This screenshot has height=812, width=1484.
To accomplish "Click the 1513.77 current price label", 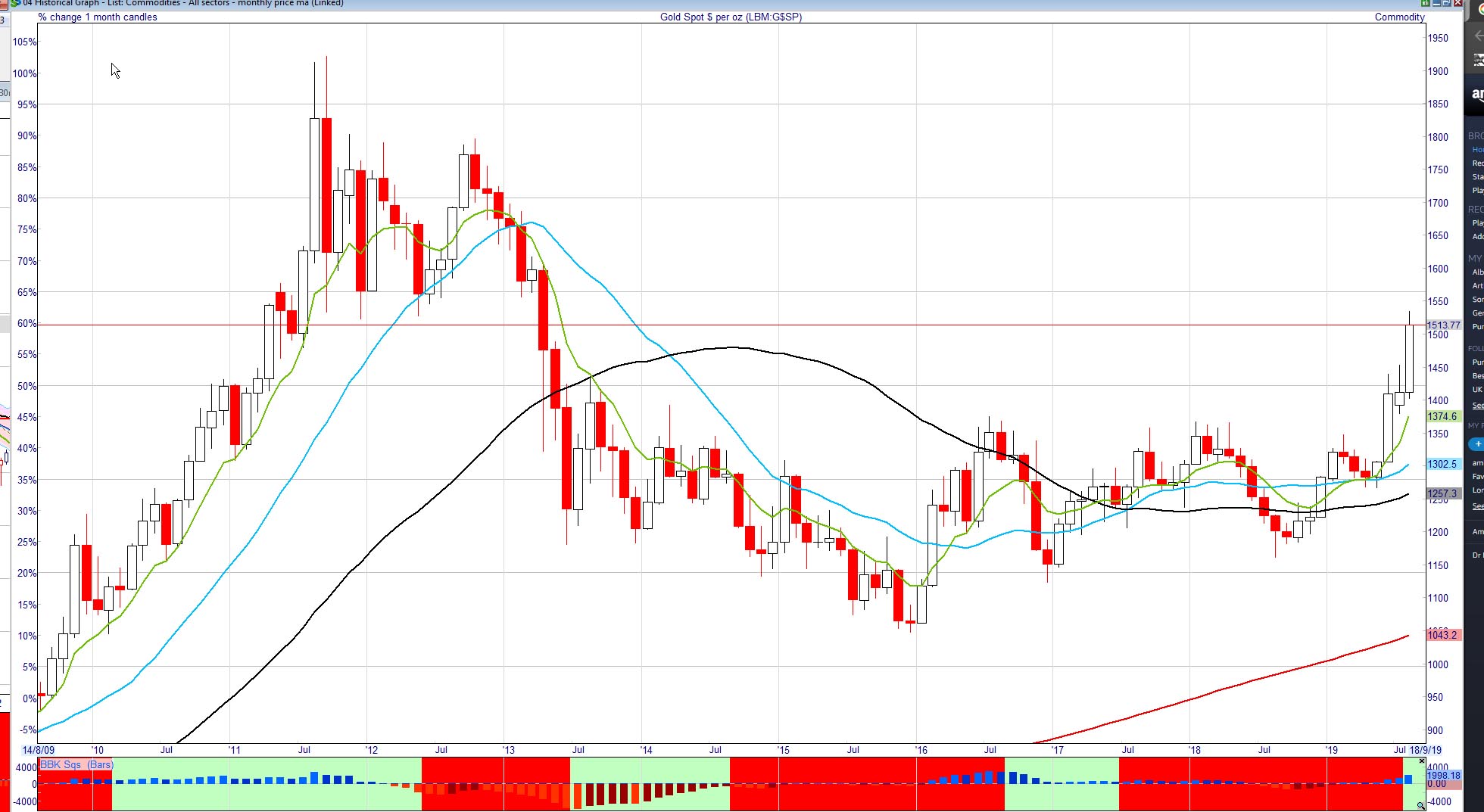I will [x=1443, y=325].
